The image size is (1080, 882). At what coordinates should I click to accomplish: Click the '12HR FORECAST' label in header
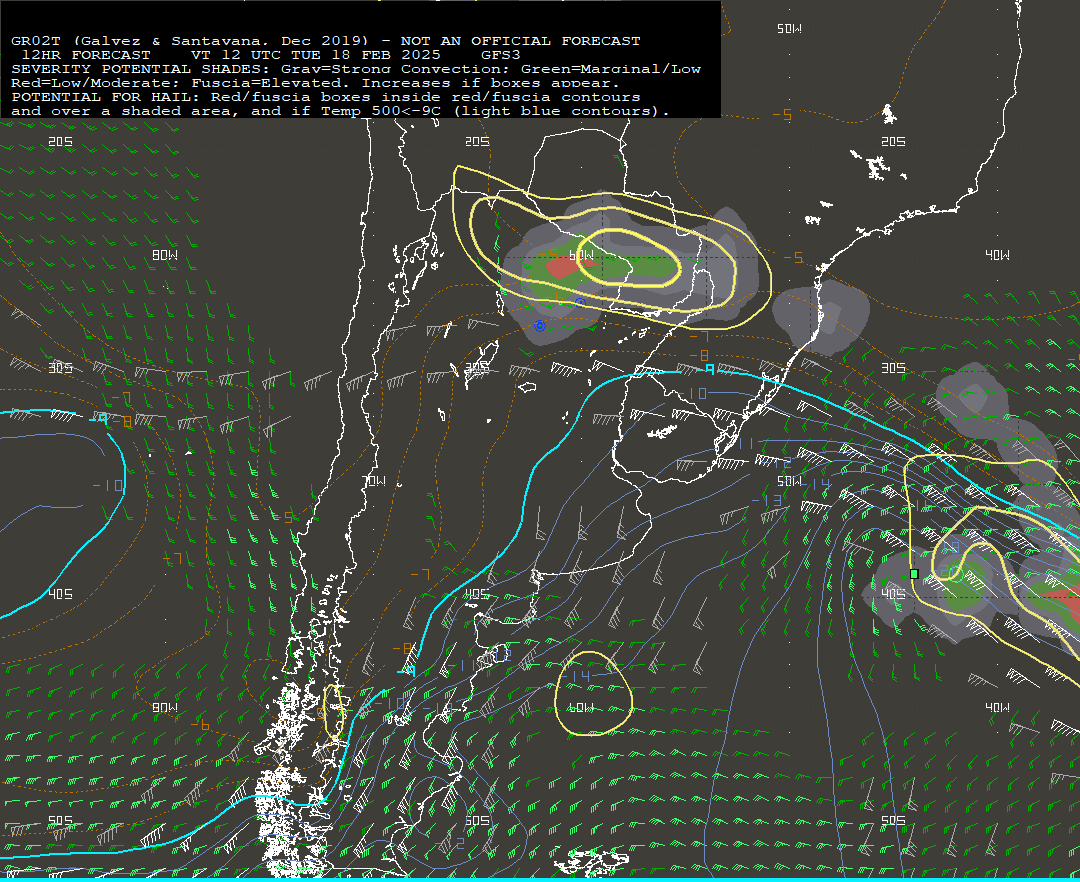click(x=85, y=55)
